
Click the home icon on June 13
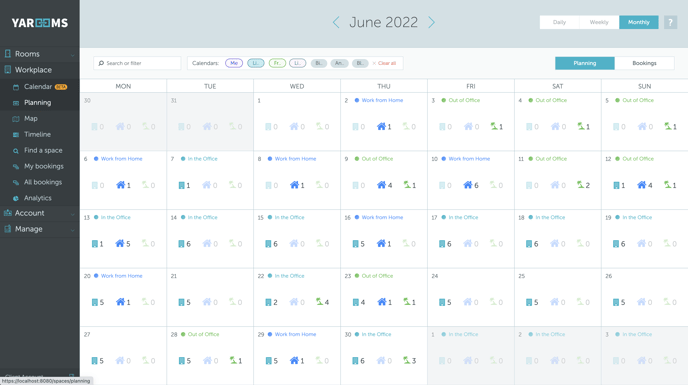[x=120, y=244]
